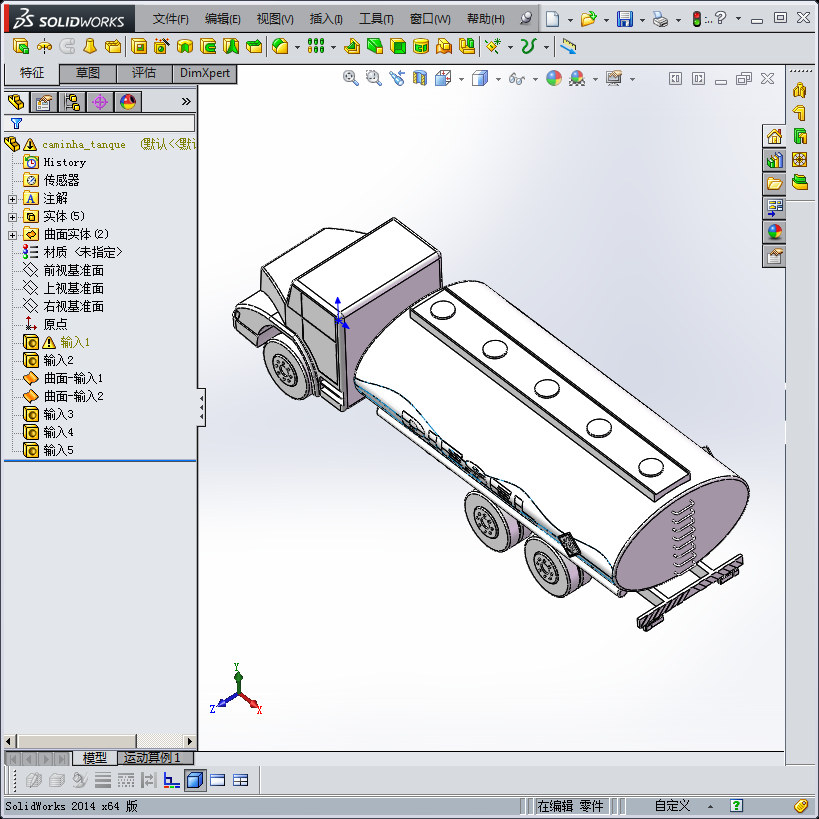Open the 插入(I) menu
Image resolution: width=819 pixels, height=819 pixels.
(326, 19)
